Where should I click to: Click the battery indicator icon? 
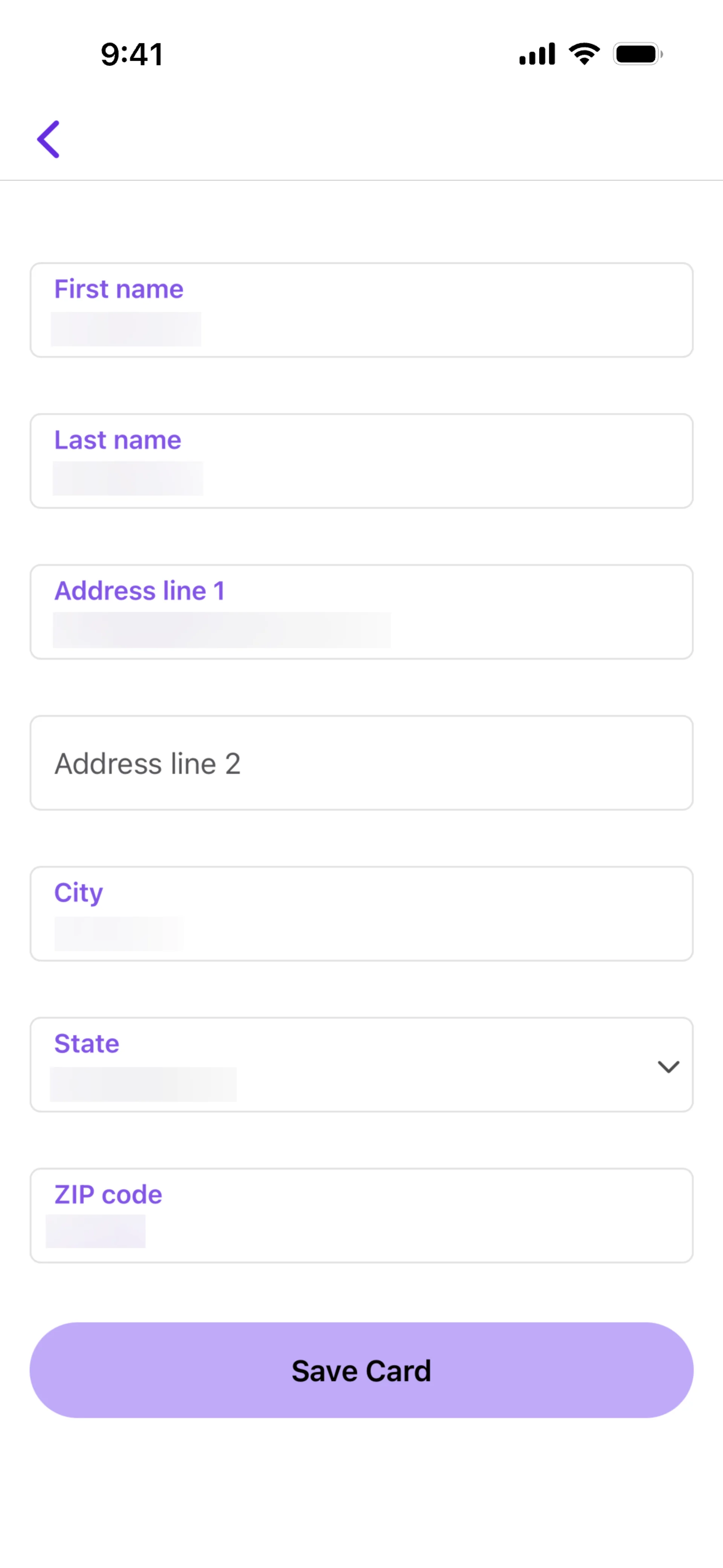click(x=637, y=54)
